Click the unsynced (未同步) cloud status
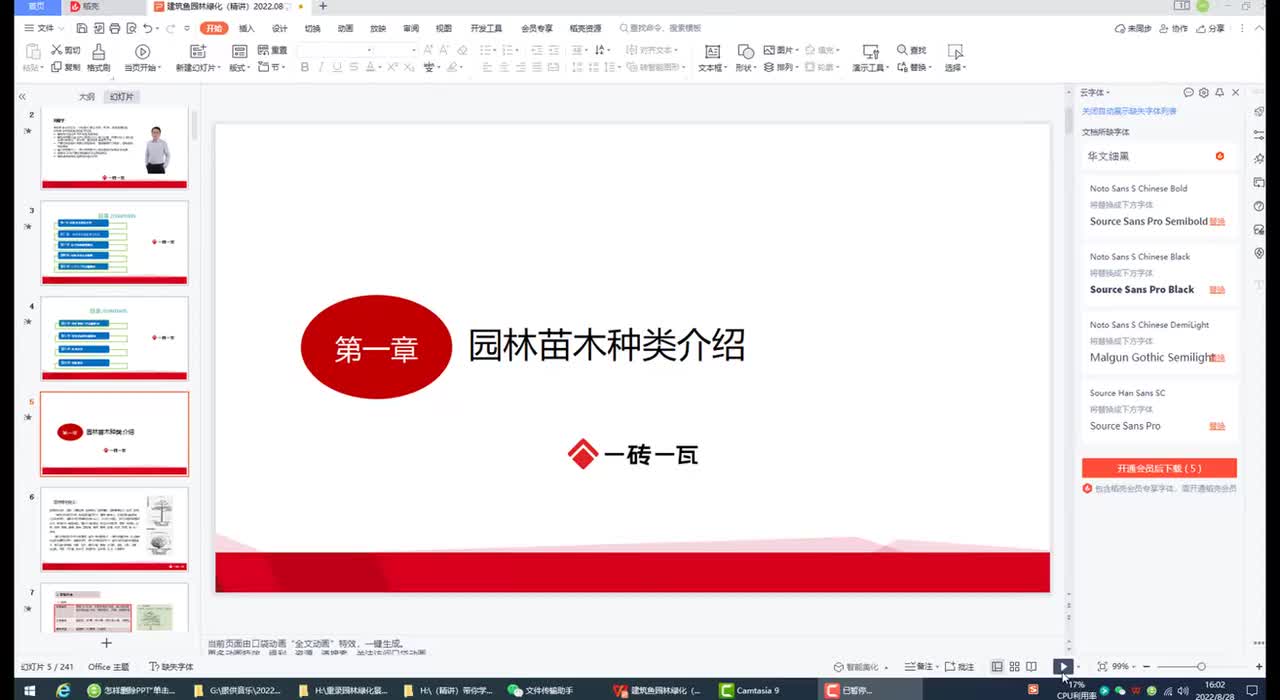Screen dimensions: 1280x700 (x=1134, y=28)
